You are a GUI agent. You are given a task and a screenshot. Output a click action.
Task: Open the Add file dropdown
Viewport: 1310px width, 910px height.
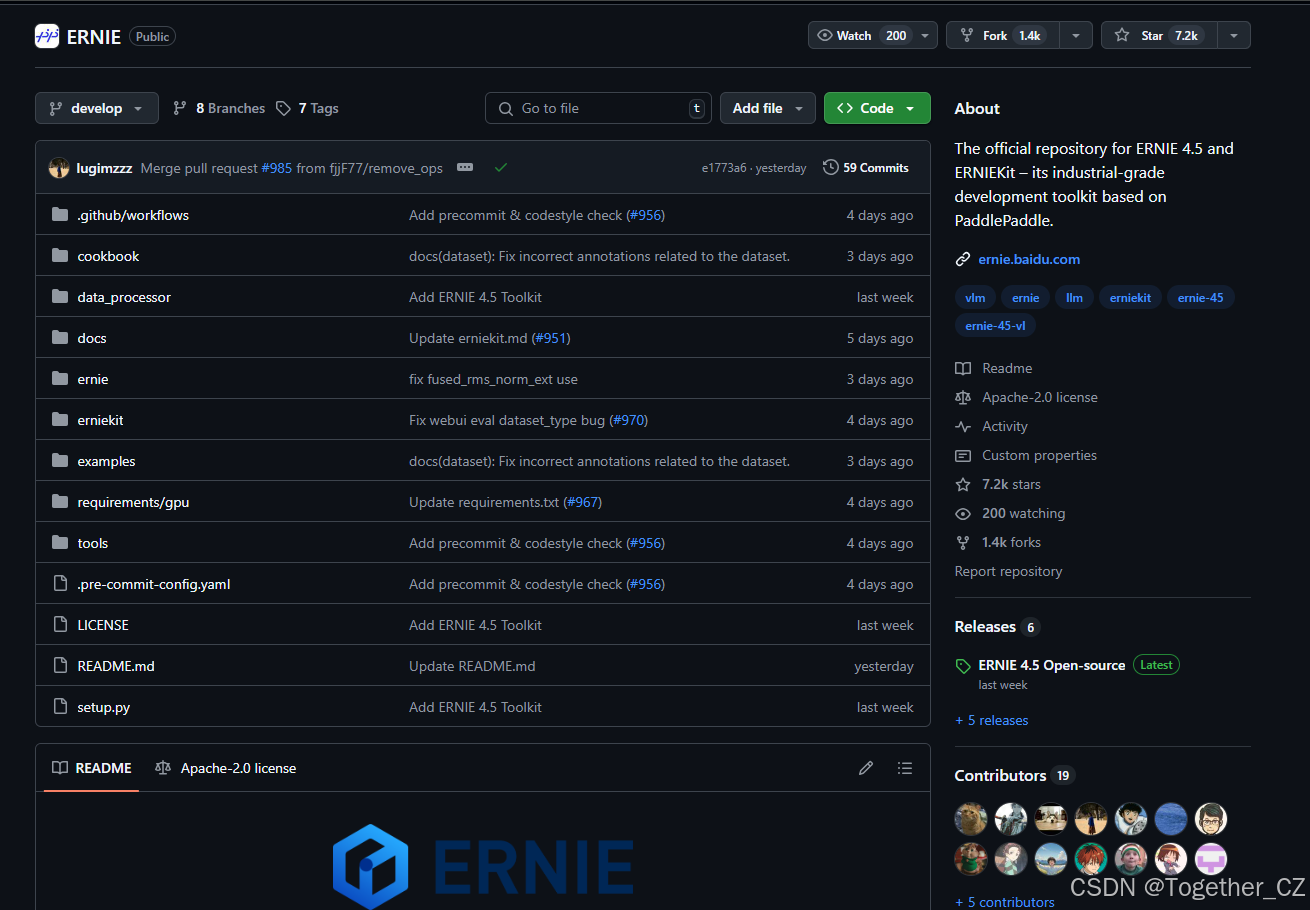pos(768,108)
